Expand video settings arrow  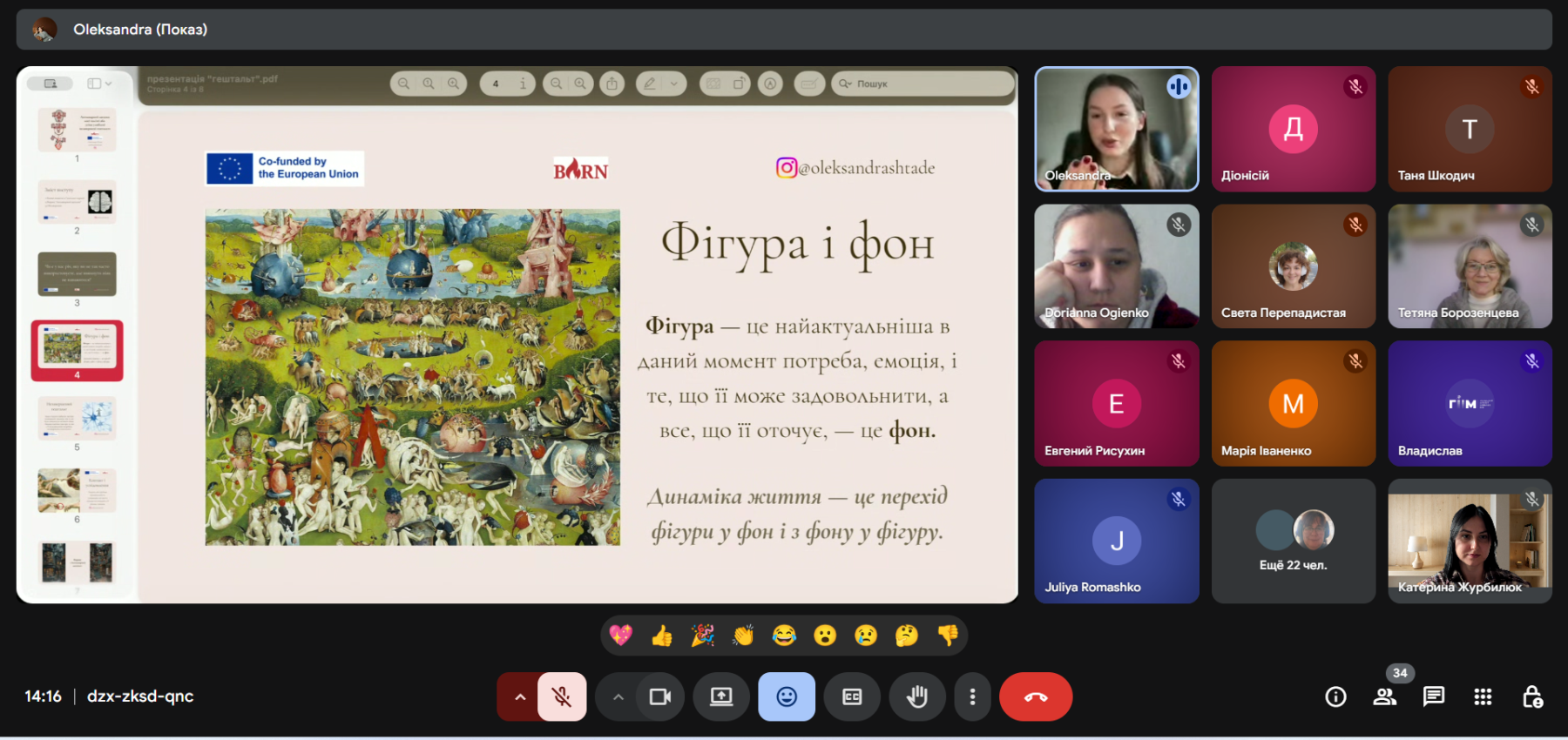618,696
